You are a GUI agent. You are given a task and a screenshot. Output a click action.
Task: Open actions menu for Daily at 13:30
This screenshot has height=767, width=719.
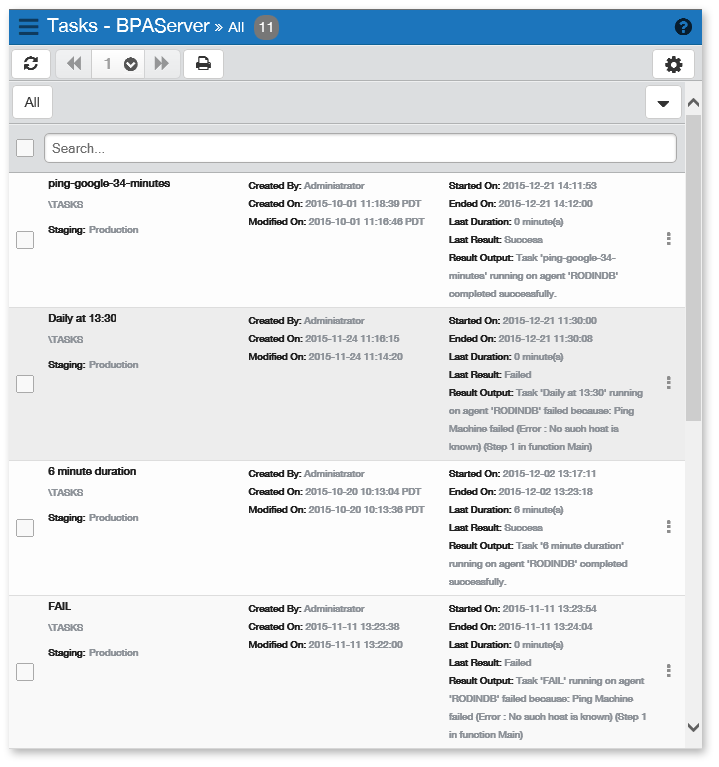pos(668,383)
